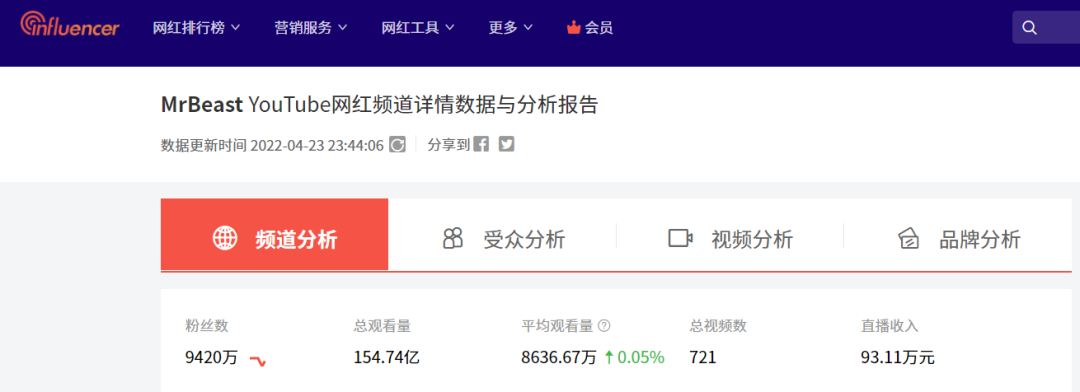Click the search magnifier icon
The height and width of the screenshot is (392, 1080).
[1029, 28]
